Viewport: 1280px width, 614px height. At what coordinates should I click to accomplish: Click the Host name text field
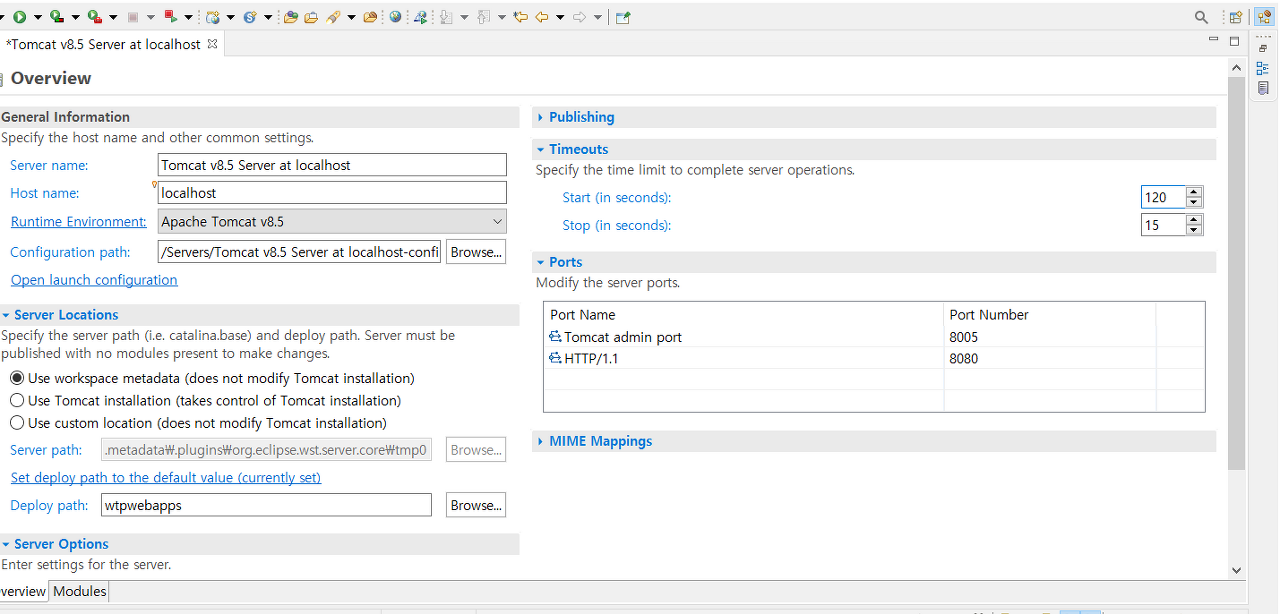(332, 193)
